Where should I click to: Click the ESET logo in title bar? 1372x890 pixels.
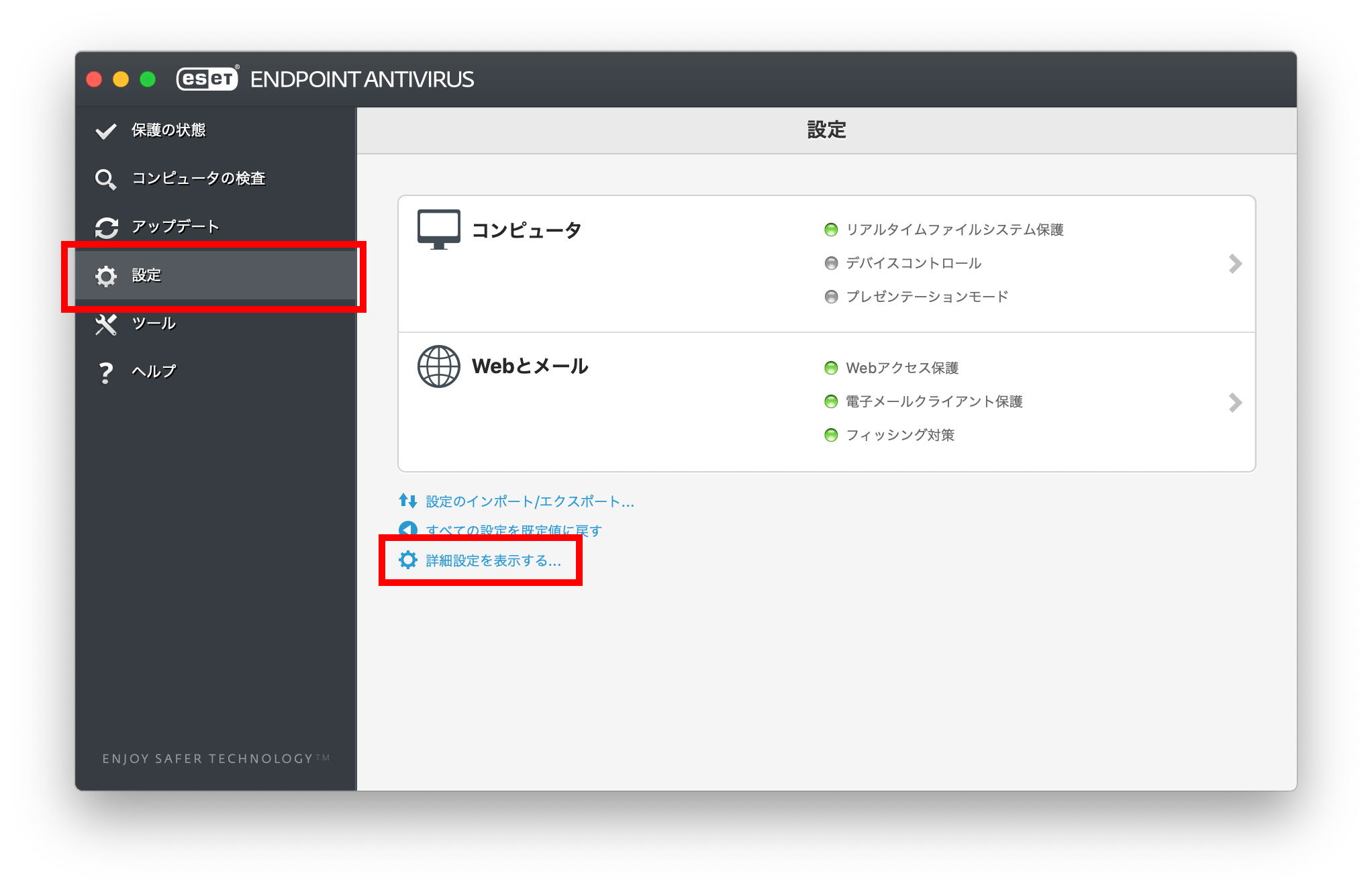(208, 79)
